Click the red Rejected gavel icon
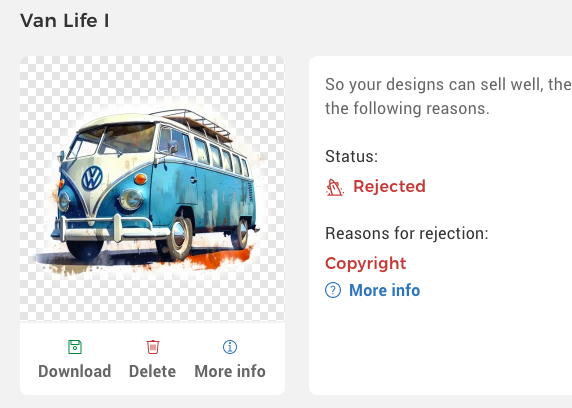The image size is (572, 408). 334,188
